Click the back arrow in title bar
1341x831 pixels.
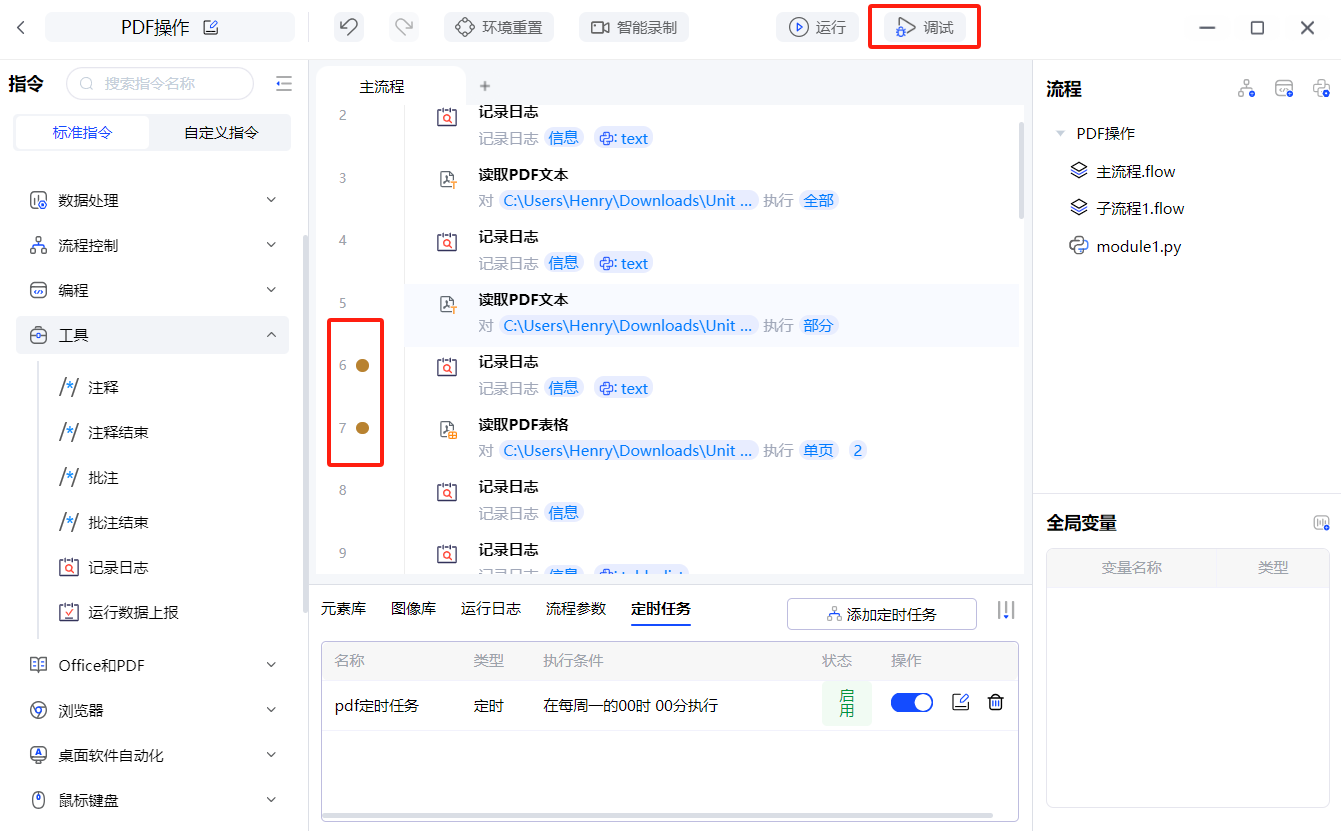pyautogui.click(x=21, y=27)
